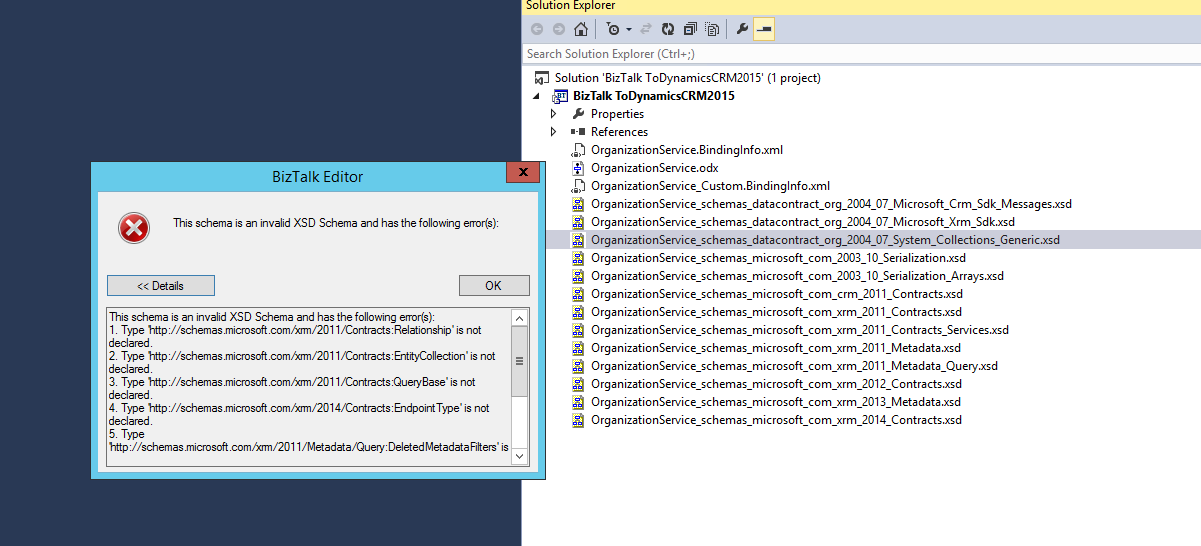Select the xrm_2013_Metadata.xsd schema
Viewport: 1201px width, 546px height.
click(775, 402)
